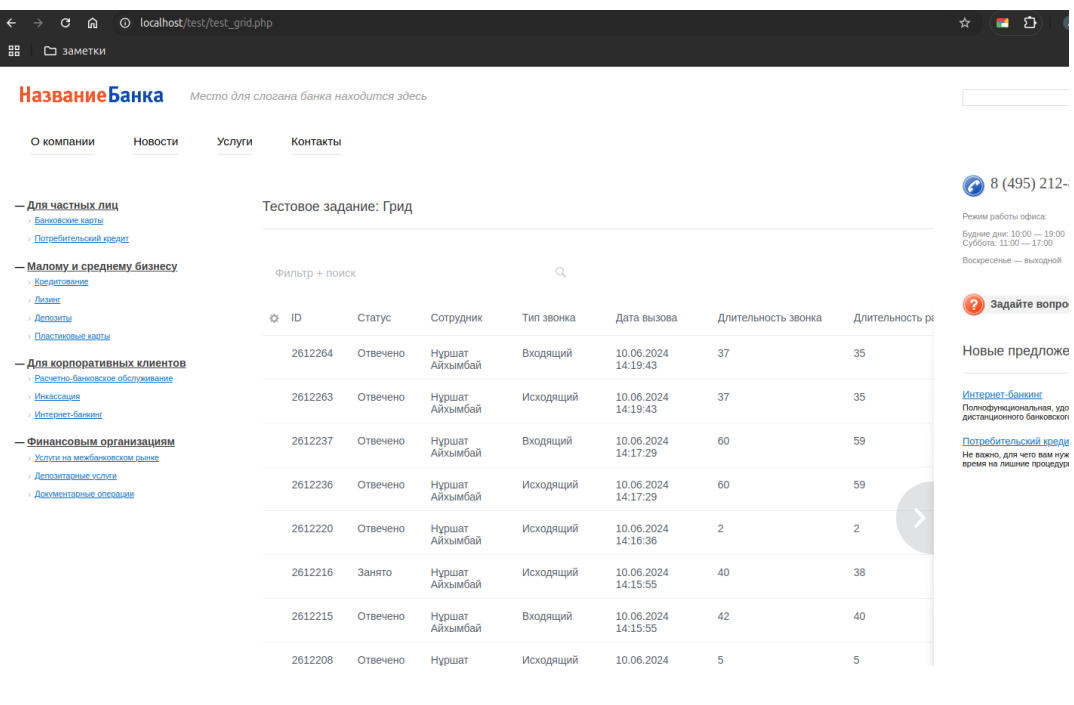Click the grid scroll-right arrow circle

pyautogui.click(x=918, y=518)
